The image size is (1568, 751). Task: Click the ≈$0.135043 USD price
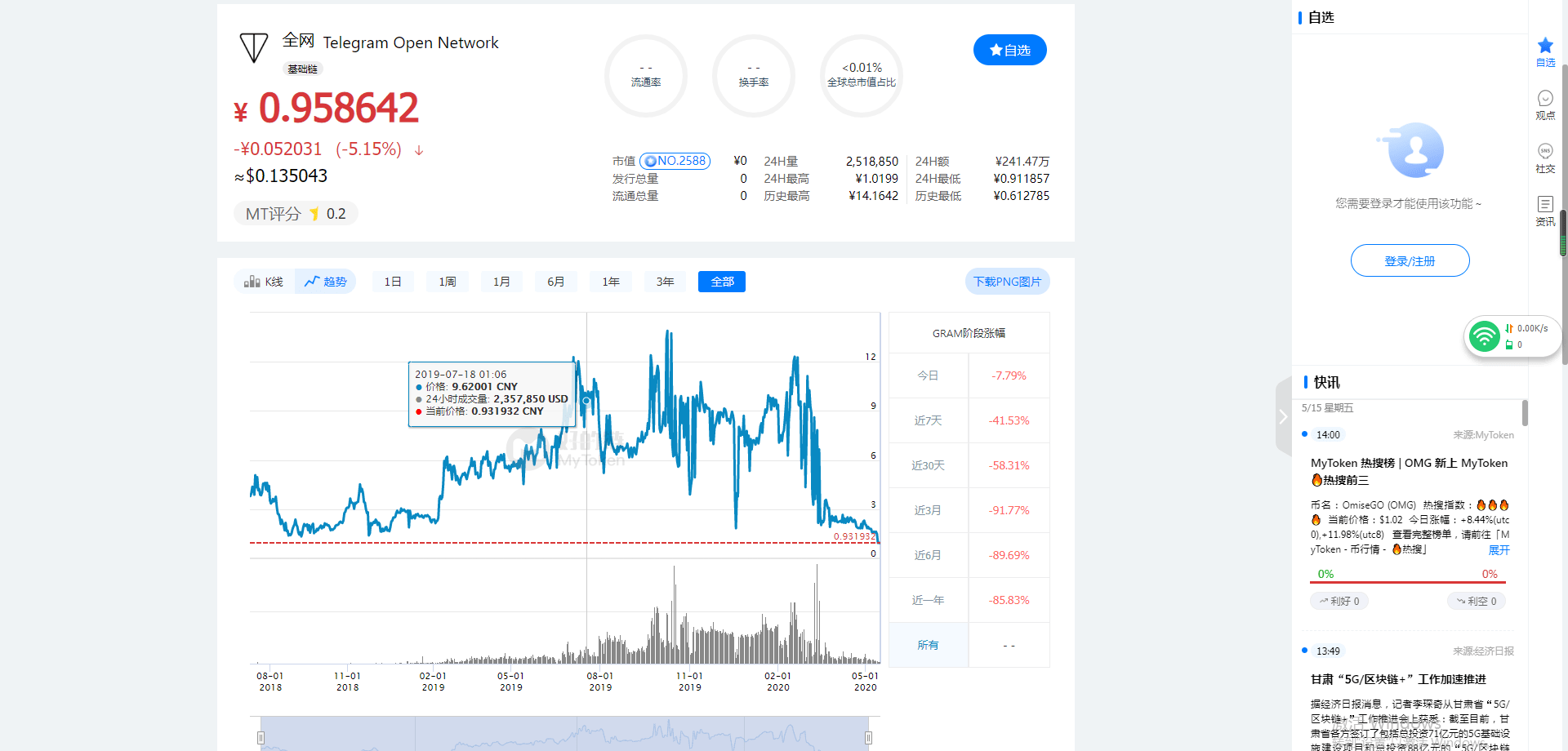coord(281,176)
